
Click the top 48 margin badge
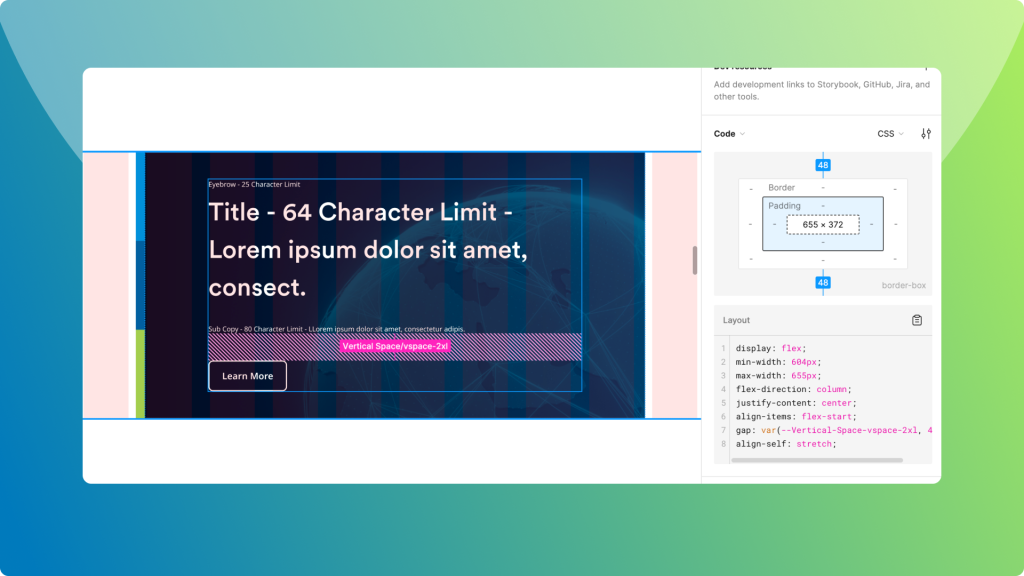[x=823, y=165]
